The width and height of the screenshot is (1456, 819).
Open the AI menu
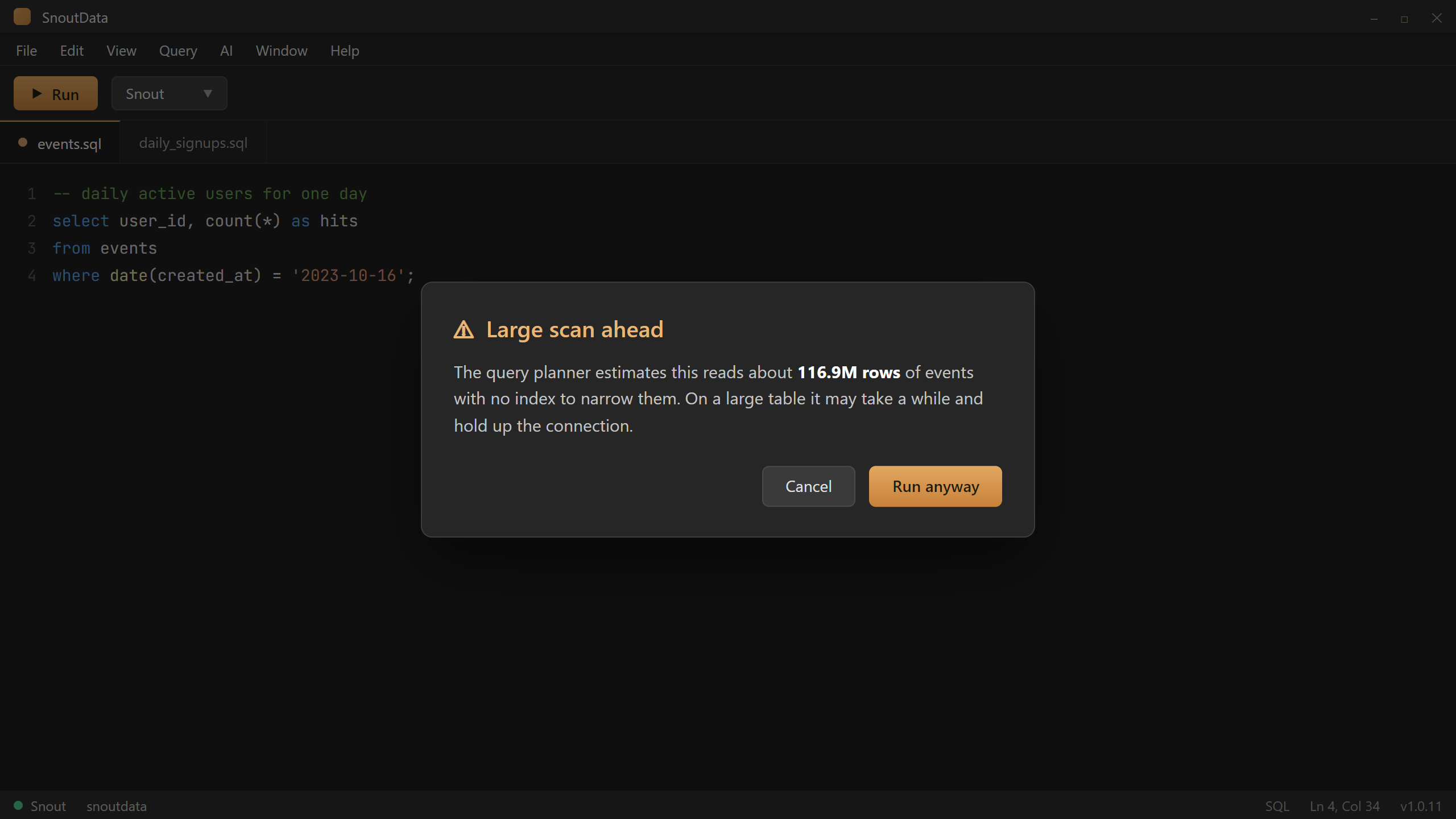pyautogui.click(x=226, y=51)
